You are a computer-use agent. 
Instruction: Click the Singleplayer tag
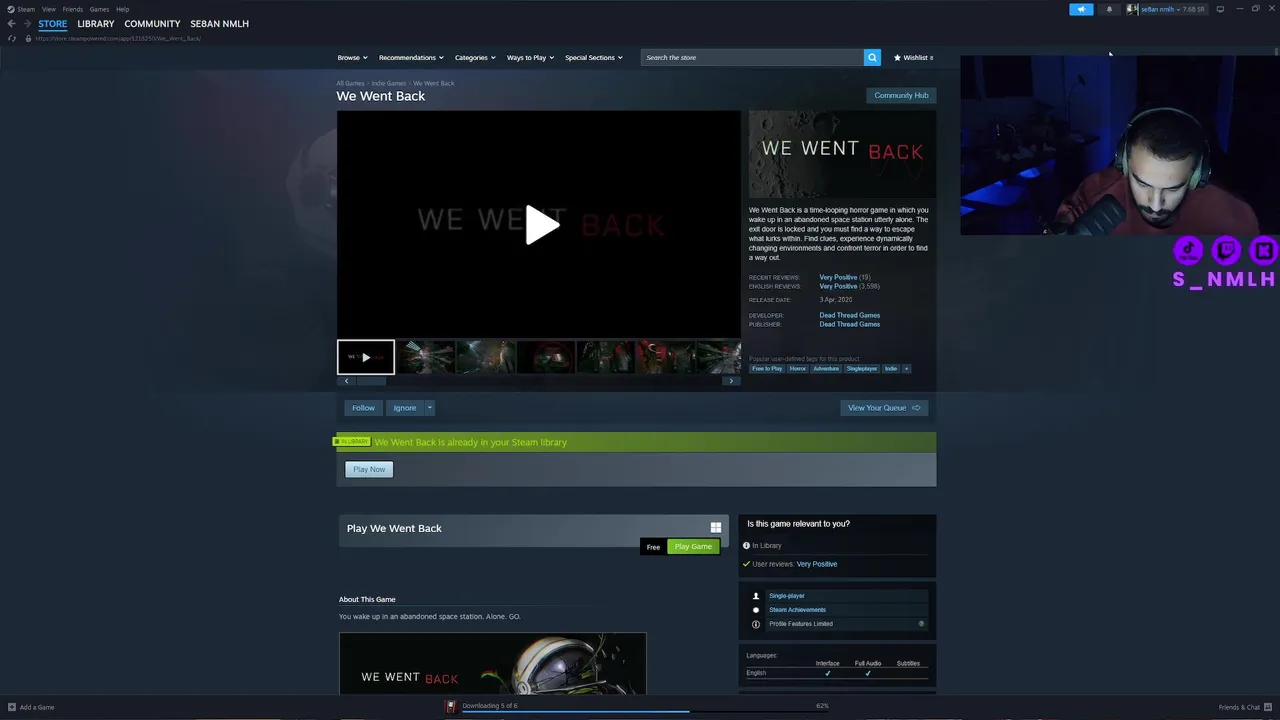tap(861, 369)
